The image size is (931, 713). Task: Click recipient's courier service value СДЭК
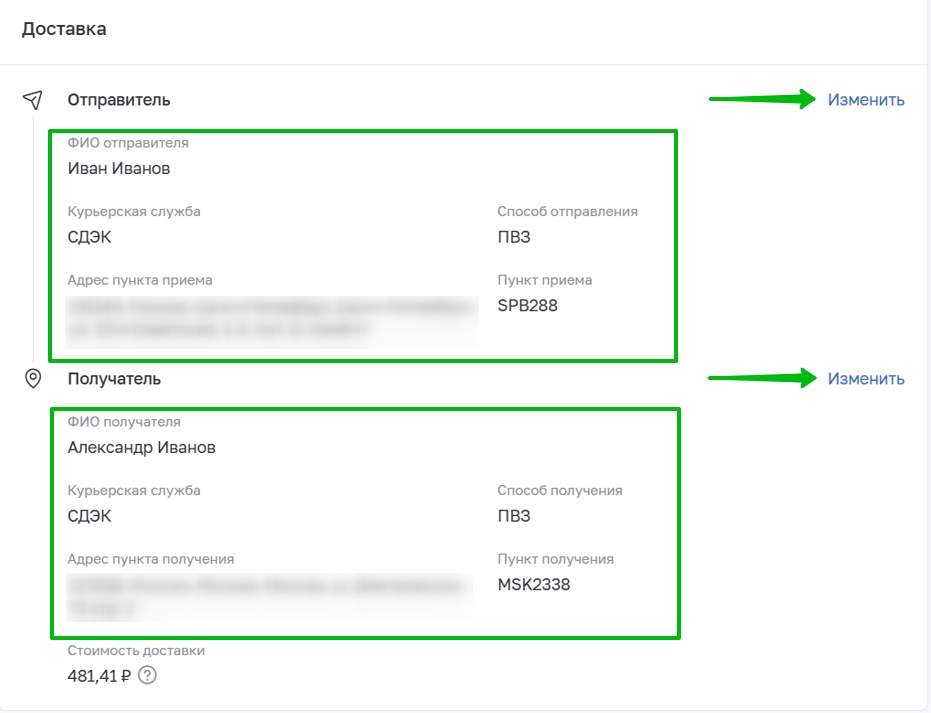coord(89,516)
